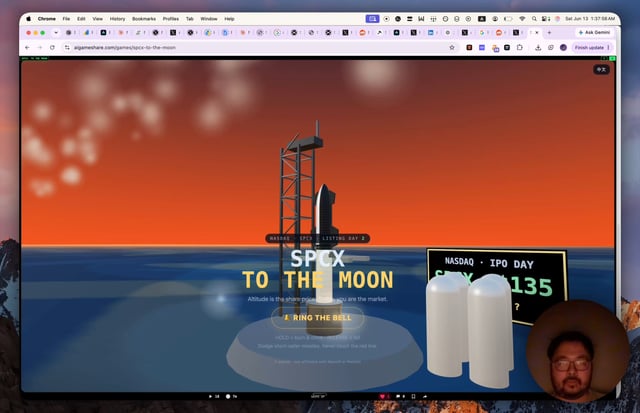The width and height of the screenshot is (640, 413).
Task: Open the Chrome profile avatar
Action: click(x=563, y=48)
